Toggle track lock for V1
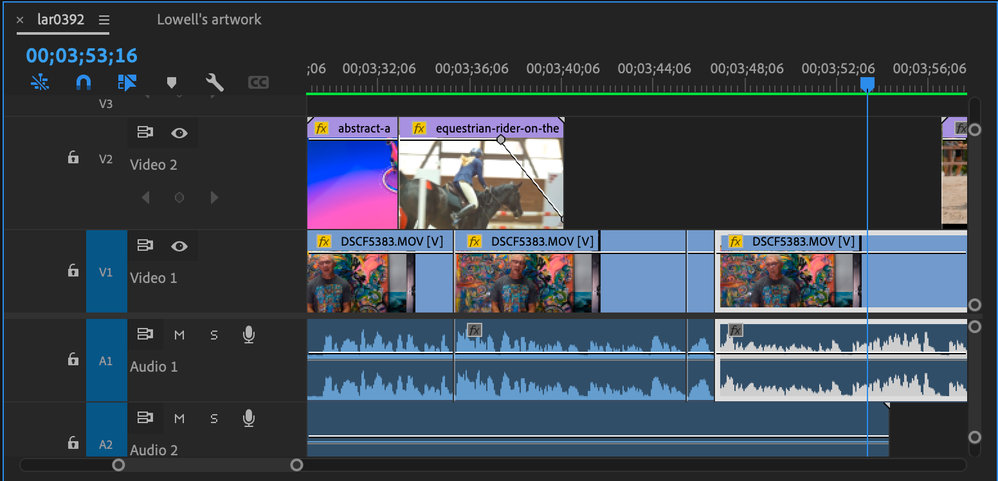 click(x=73, y=270)
